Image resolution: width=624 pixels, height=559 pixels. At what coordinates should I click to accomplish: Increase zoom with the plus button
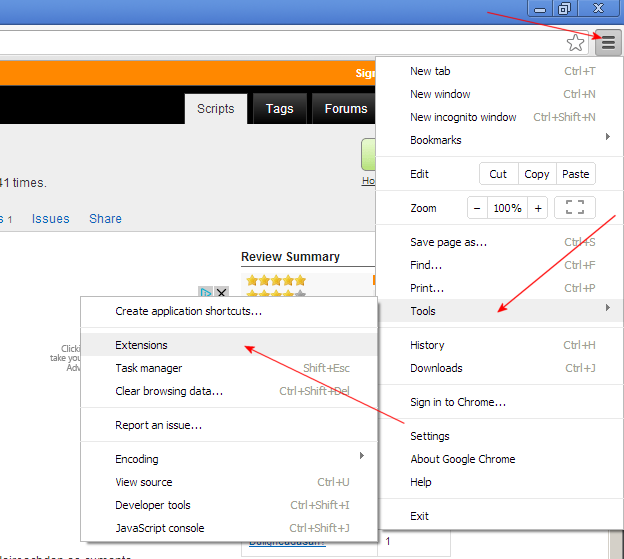539,208
